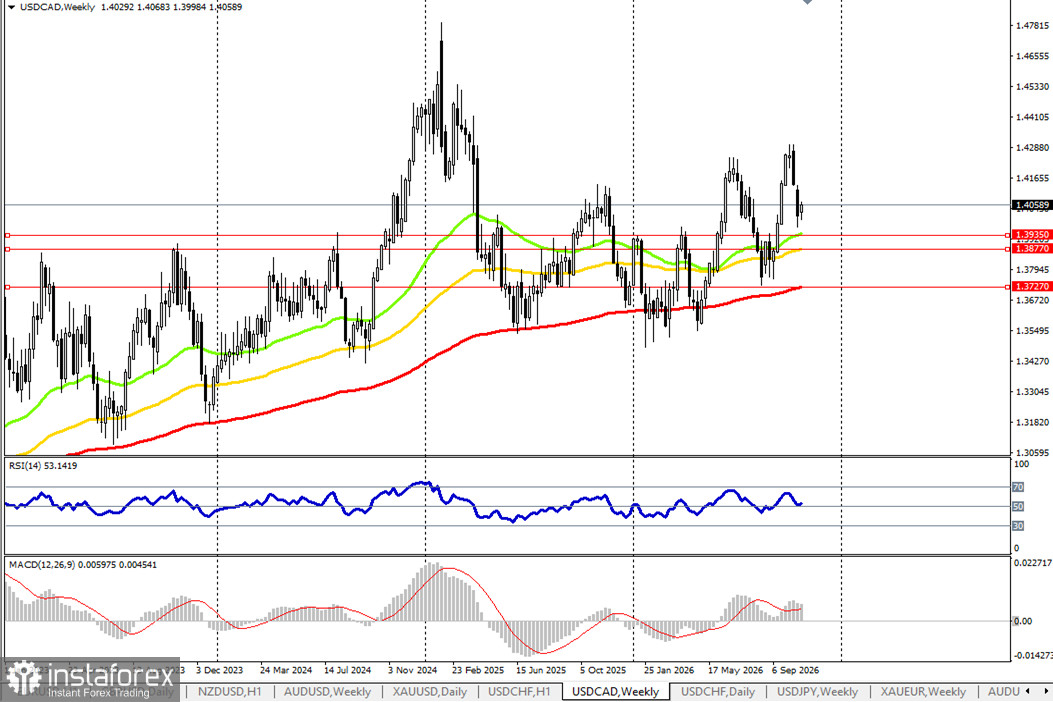Click the RSI level 30 label
1053x702 pixels.
click(1018, 526)
